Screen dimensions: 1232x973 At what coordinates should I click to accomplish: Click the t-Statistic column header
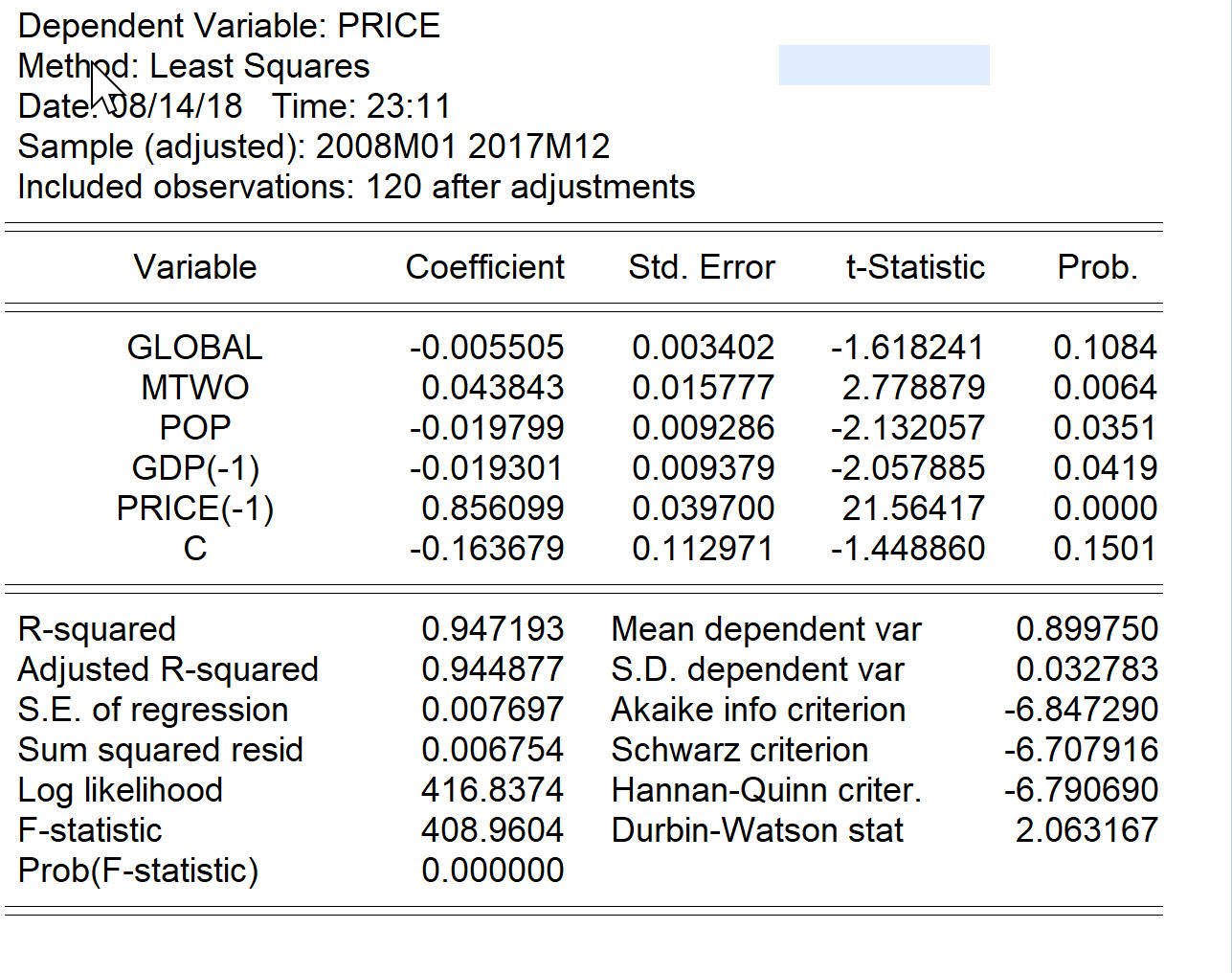pyautogui.click(x=915, y=267)
